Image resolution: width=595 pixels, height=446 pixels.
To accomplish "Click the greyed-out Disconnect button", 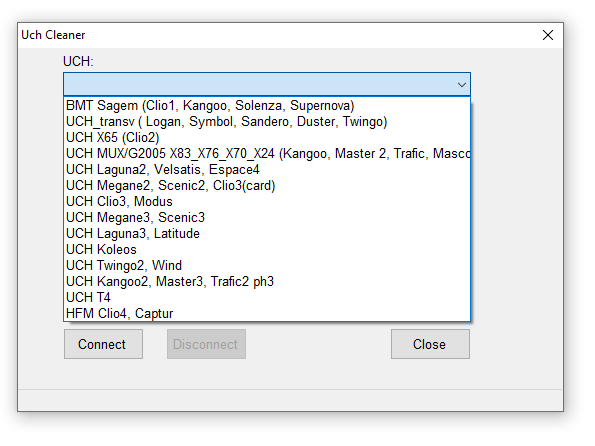I will (x=206, y=344).
